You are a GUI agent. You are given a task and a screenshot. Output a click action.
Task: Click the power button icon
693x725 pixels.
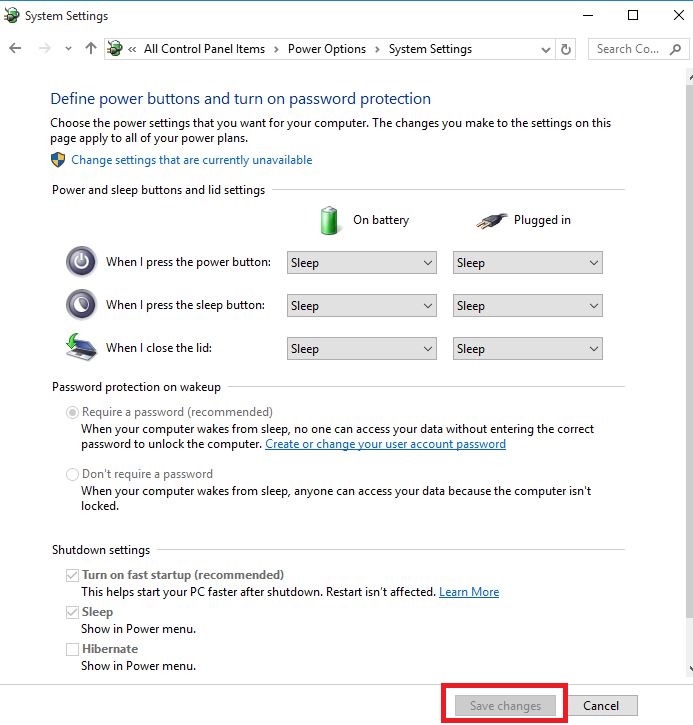81,261
